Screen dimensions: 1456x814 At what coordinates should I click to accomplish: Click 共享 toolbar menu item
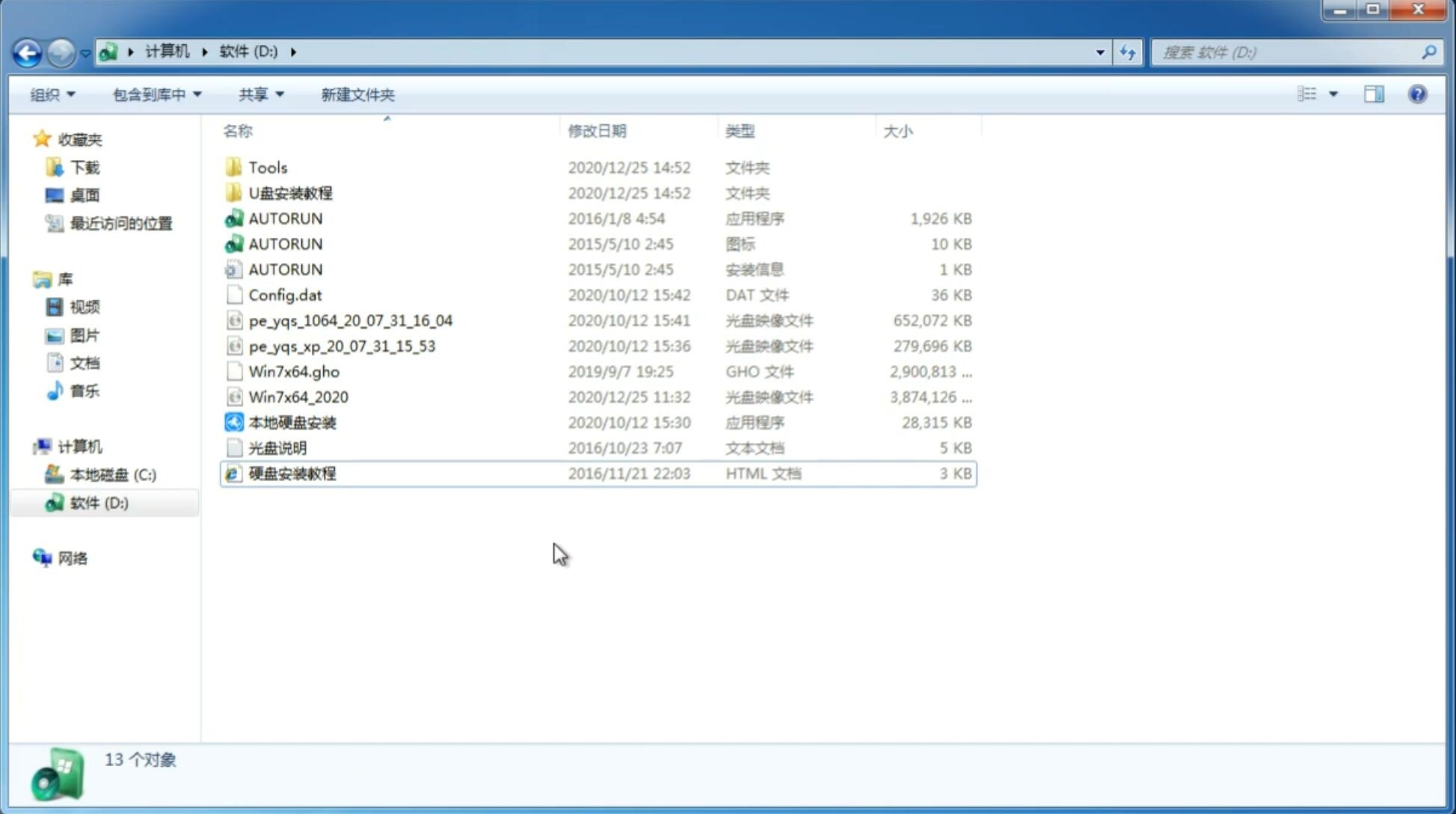click(259, 94)
